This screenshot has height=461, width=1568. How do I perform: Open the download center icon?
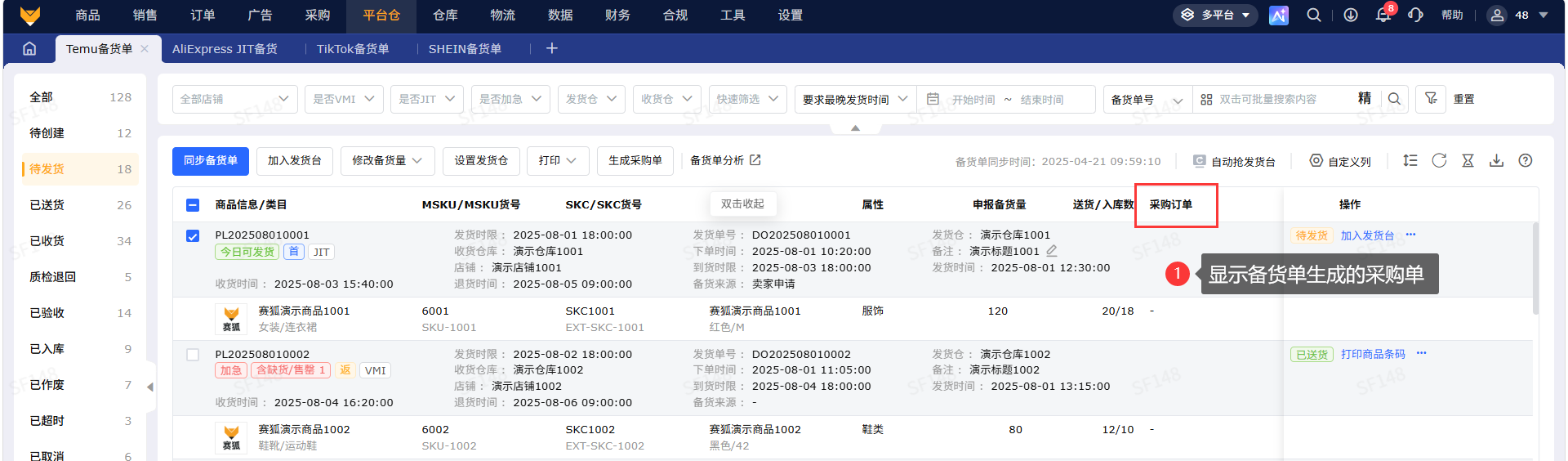coord(1351,15)
